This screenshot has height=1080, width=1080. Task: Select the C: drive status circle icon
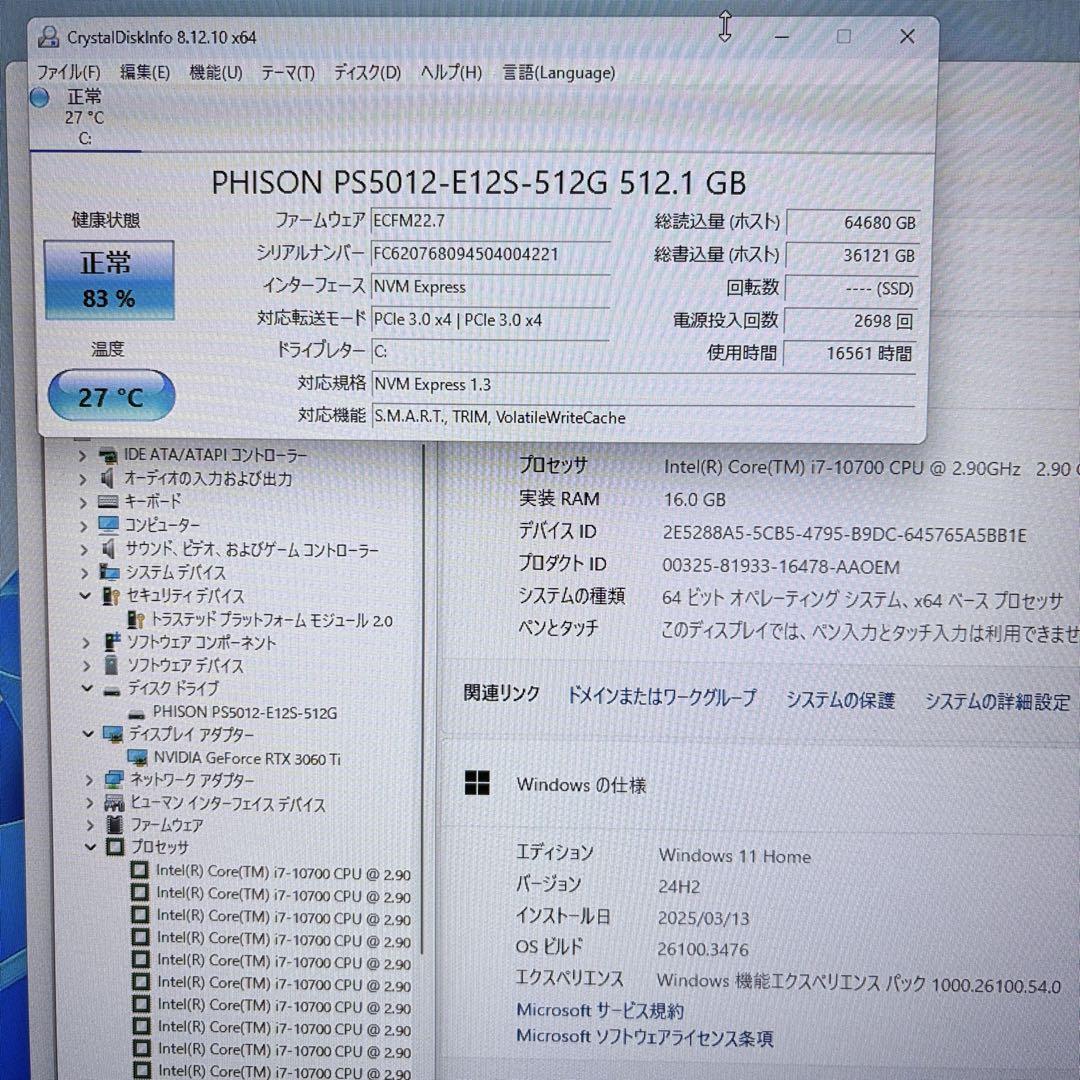[40, 98]
